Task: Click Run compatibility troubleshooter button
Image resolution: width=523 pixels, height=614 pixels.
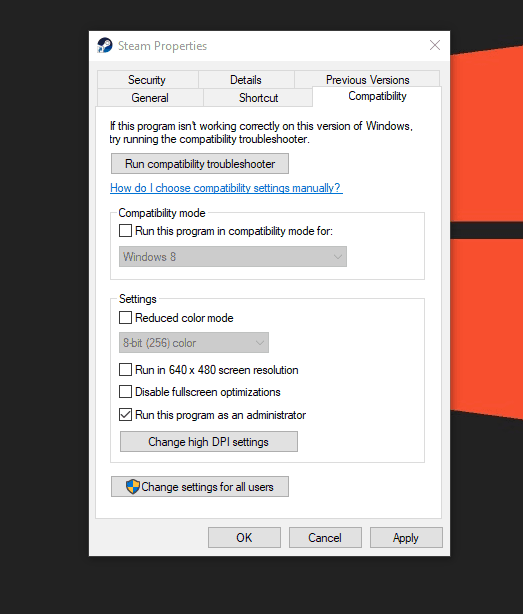Action: [200, 164]
